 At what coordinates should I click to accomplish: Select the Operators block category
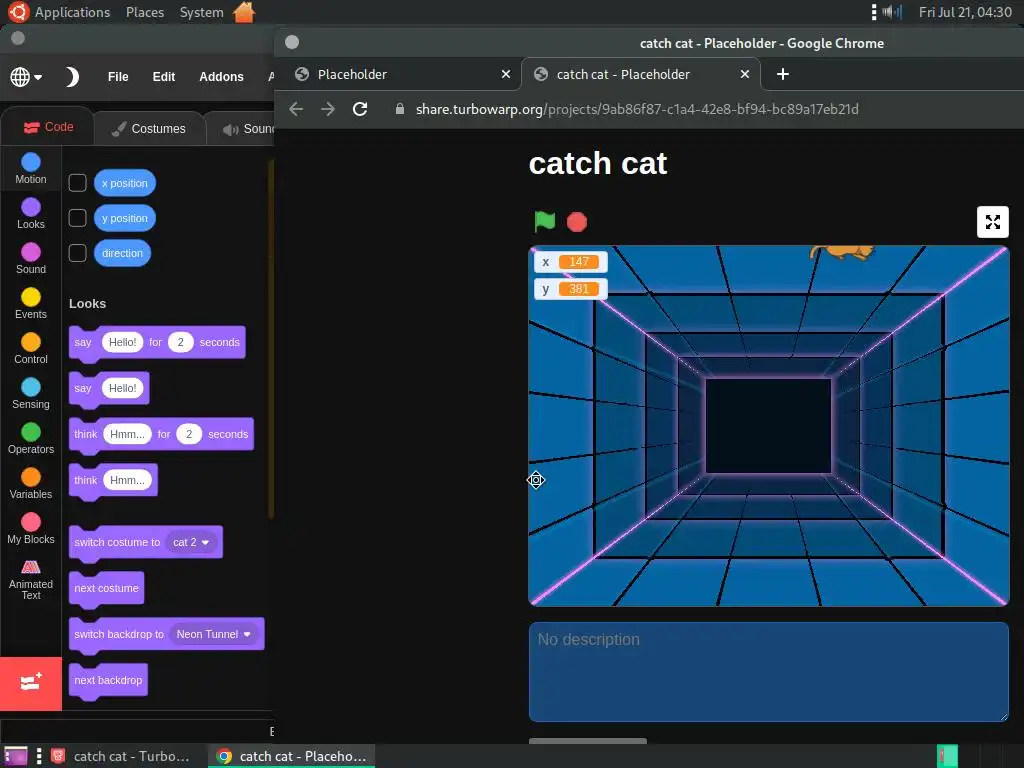(31, 439)
